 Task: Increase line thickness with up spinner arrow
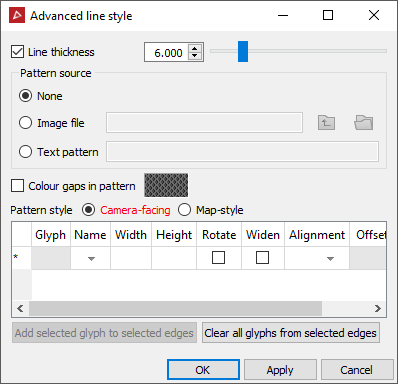click(195, 48)
